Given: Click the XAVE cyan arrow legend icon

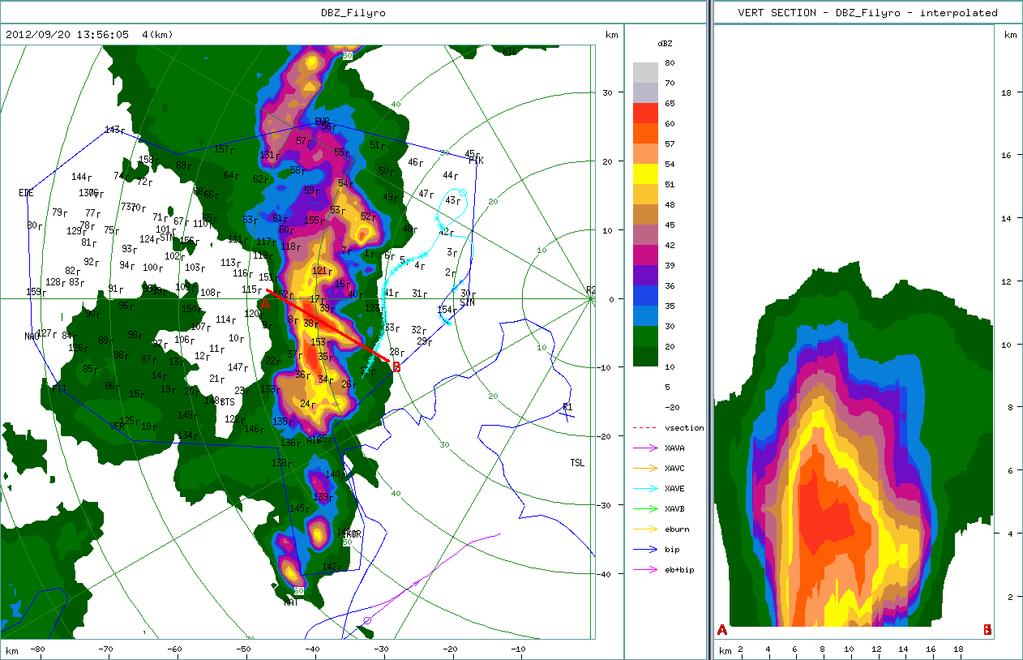Looking at the screenshot, I should pos(645,488).
